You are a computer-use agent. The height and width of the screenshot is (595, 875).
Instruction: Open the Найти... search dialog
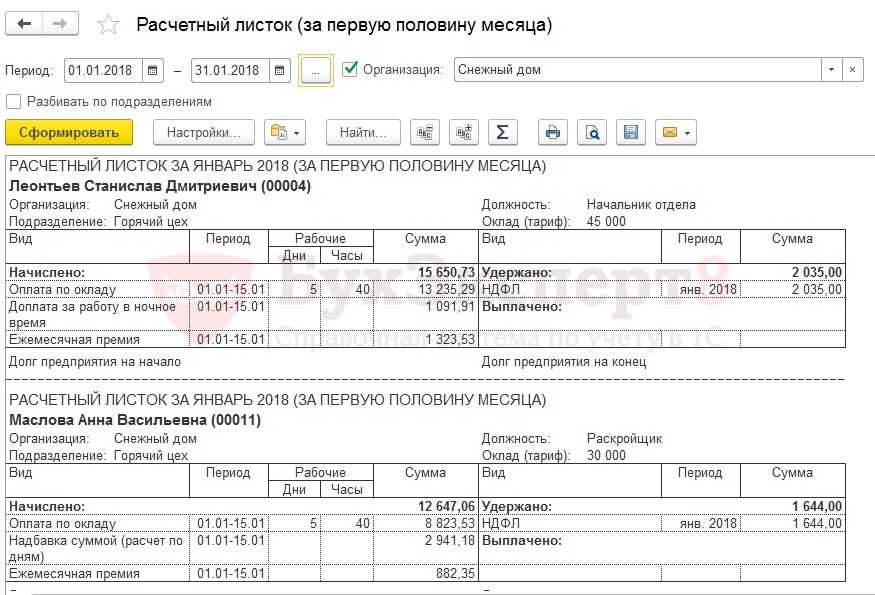363,132
